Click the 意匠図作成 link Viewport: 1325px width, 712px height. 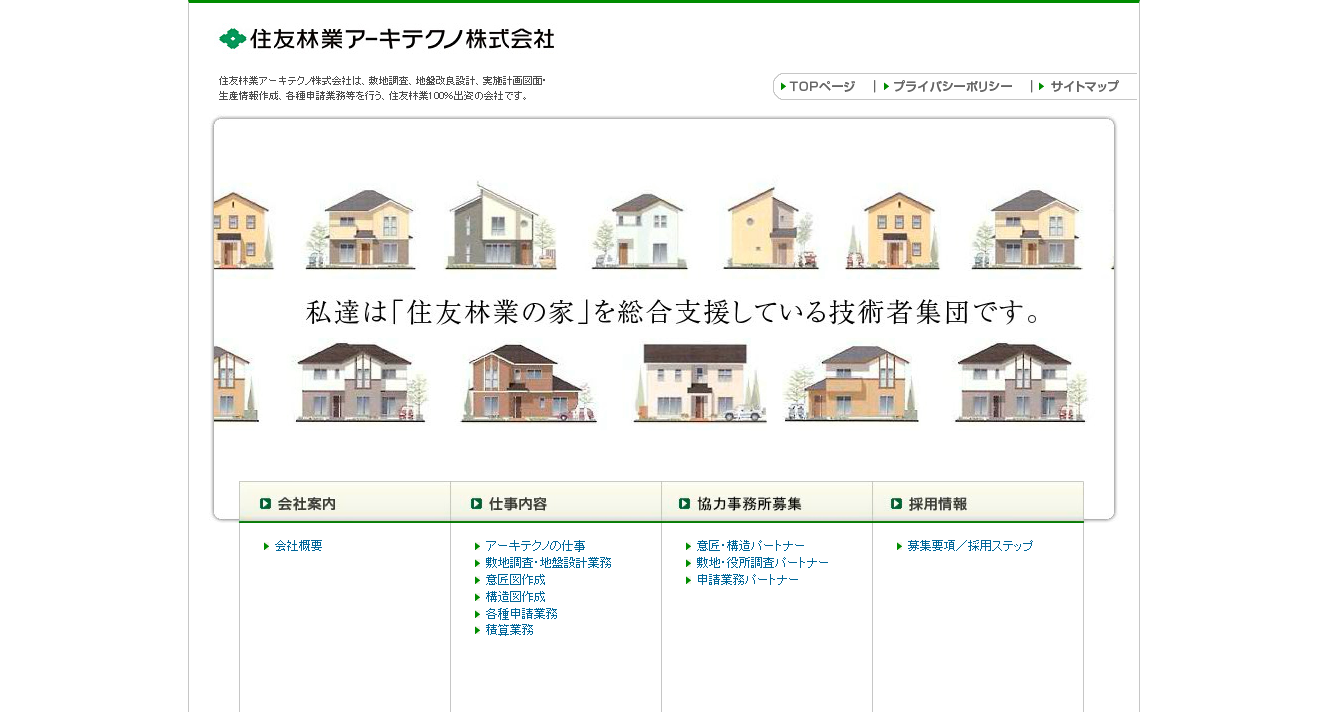(x=515, y=579)
